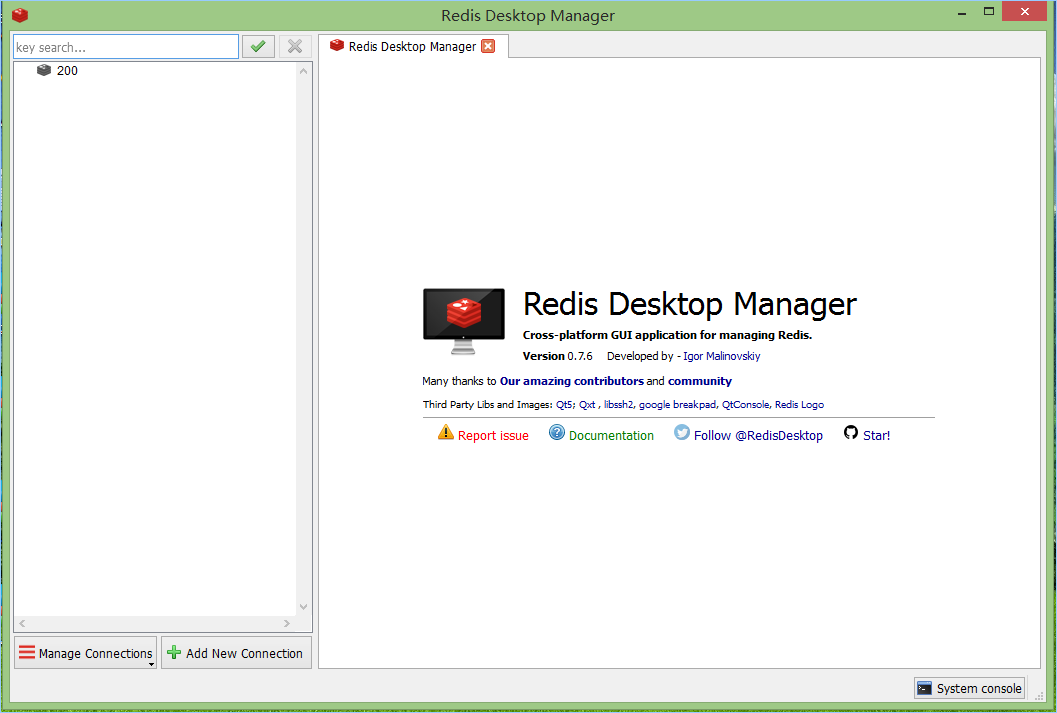Click Follow @RedisDesktop link

point(758,435)
